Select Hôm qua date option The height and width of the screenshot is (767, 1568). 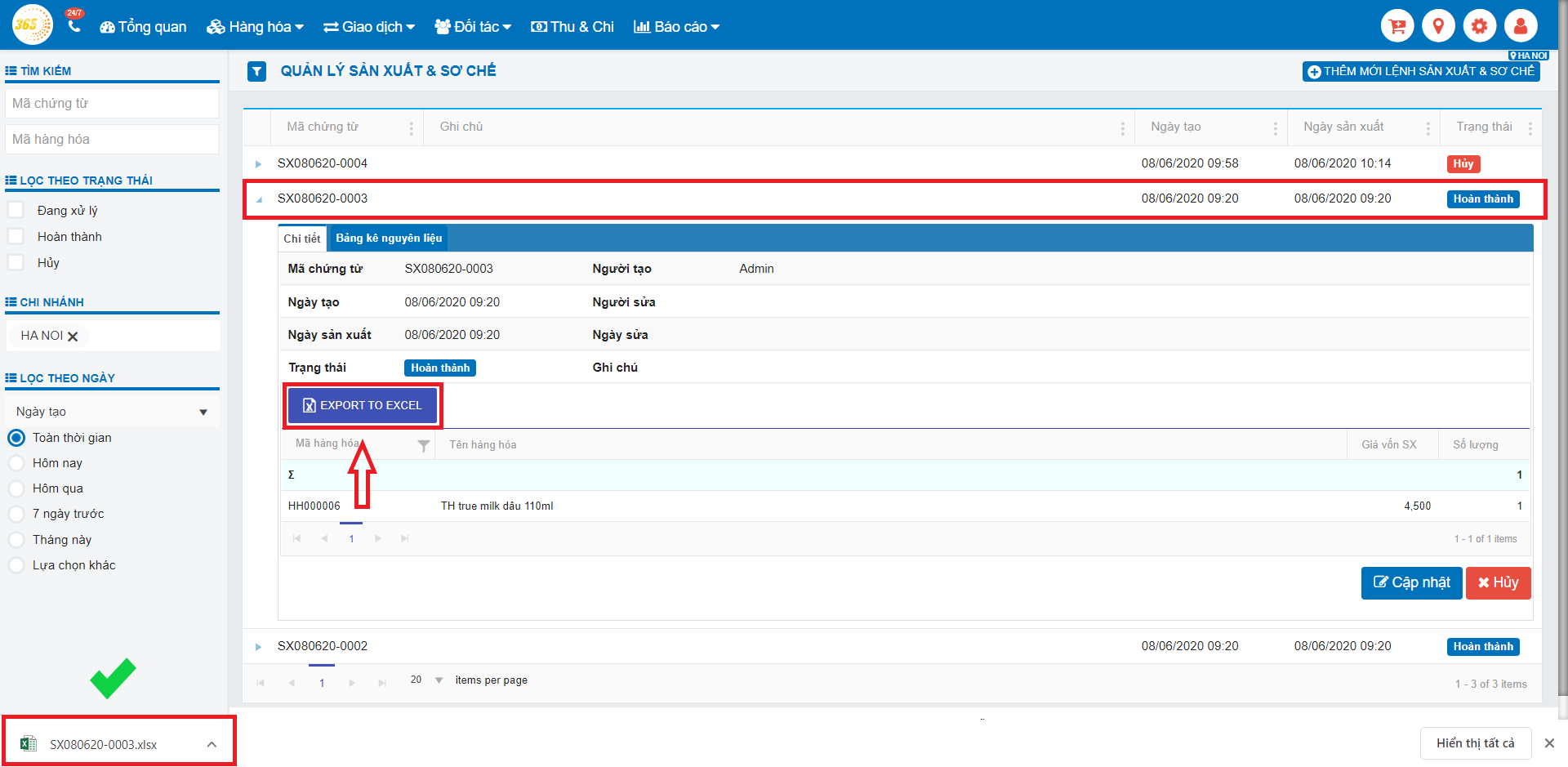point(16,488)
